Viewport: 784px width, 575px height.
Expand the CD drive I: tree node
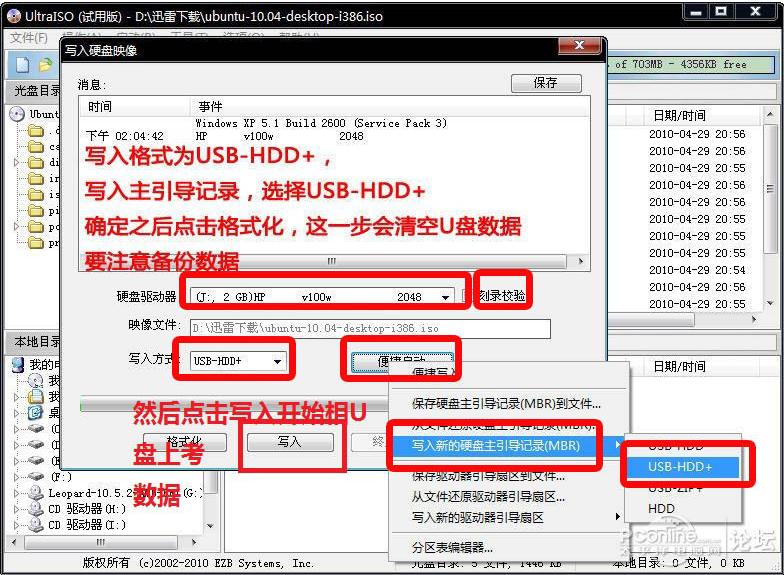point(16,525)
